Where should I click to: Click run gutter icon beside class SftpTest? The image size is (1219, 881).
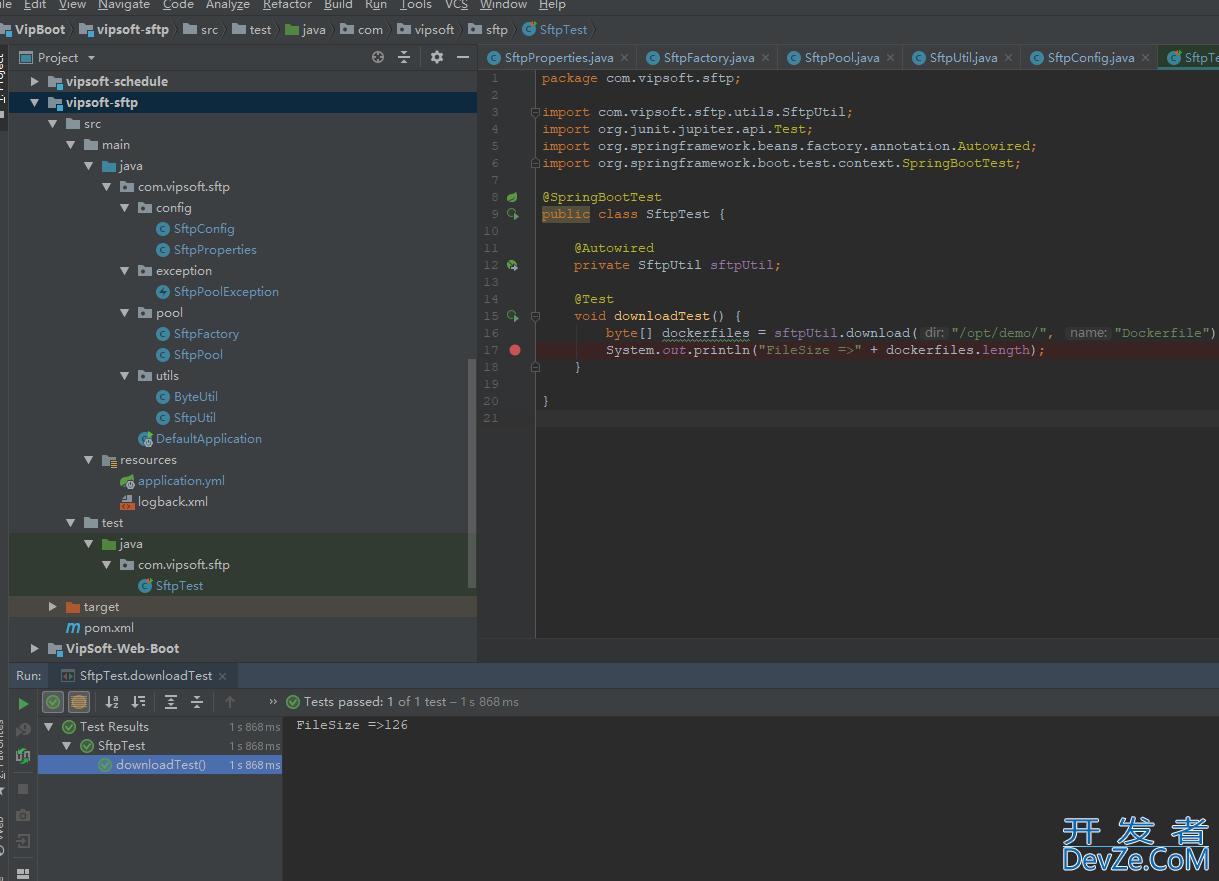tap(512, 214)
